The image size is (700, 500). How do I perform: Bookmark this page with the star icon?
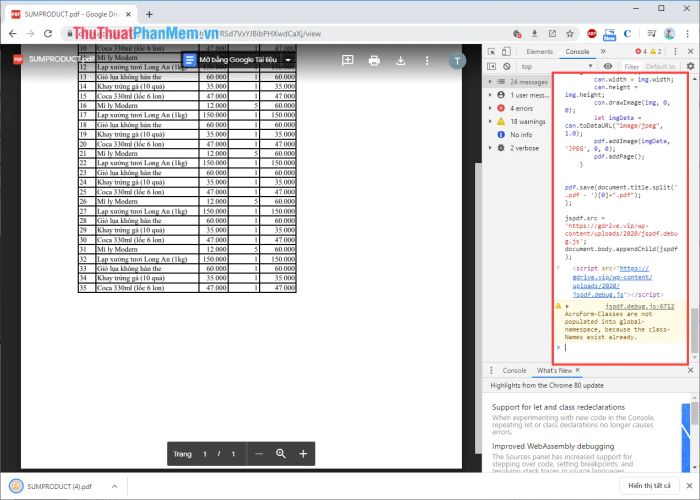click(570, 33)
